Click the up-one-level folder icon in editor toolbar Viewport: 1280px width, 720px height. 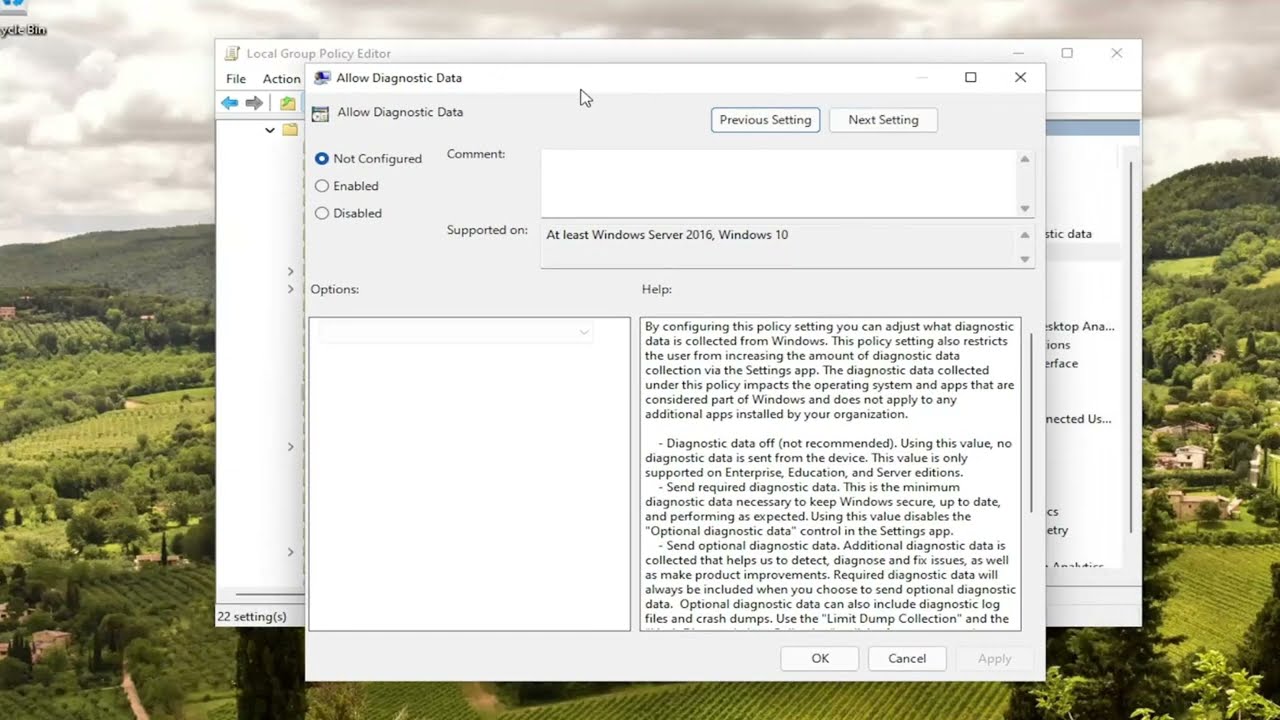click(288, 103)
